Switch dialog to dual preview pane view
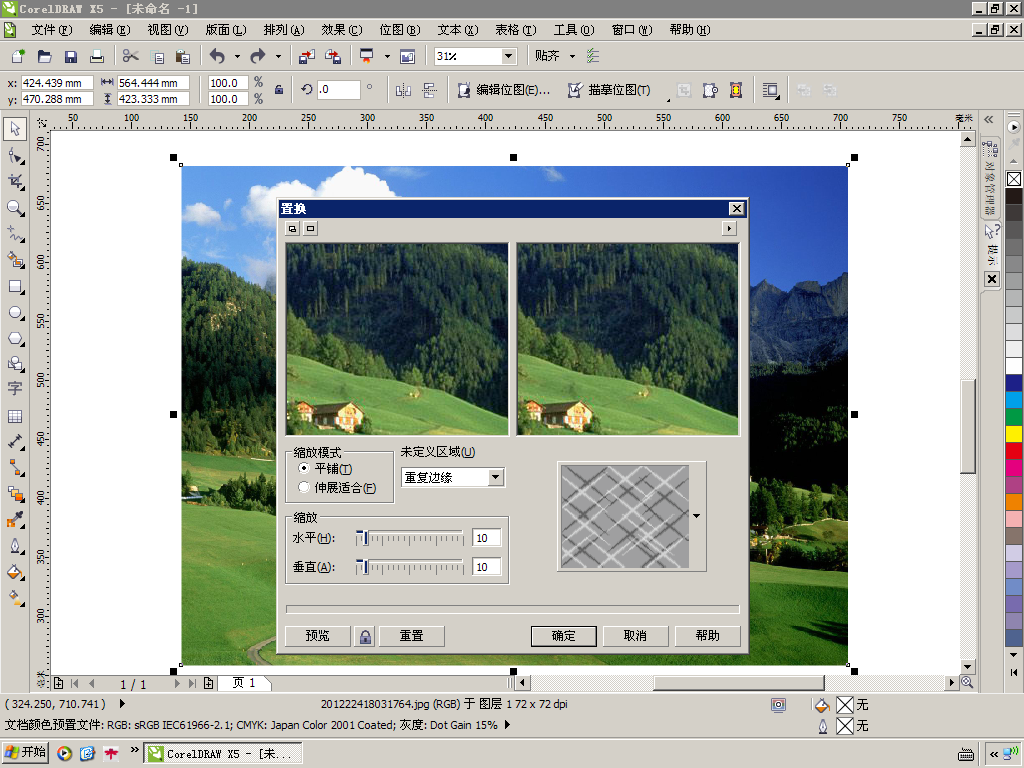This screenshot has height=768, width=1024. [293, 229]
